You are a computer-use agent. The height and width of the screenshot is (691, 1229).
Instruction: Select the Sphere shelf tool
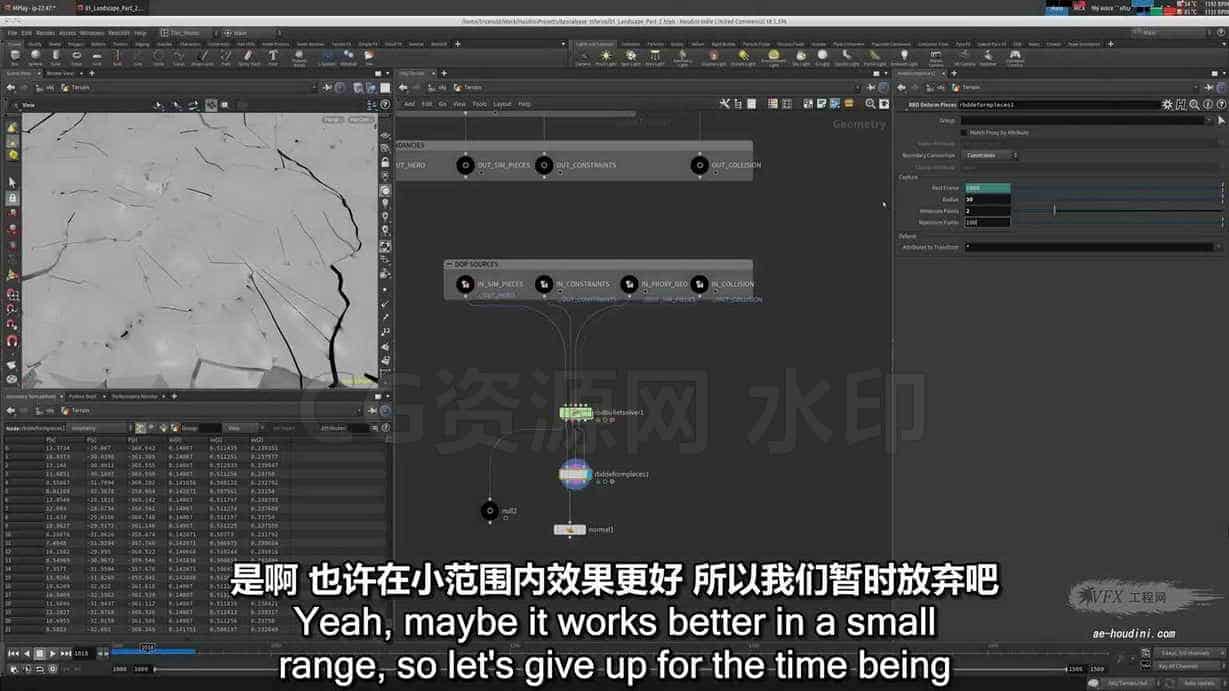(36, 57)
